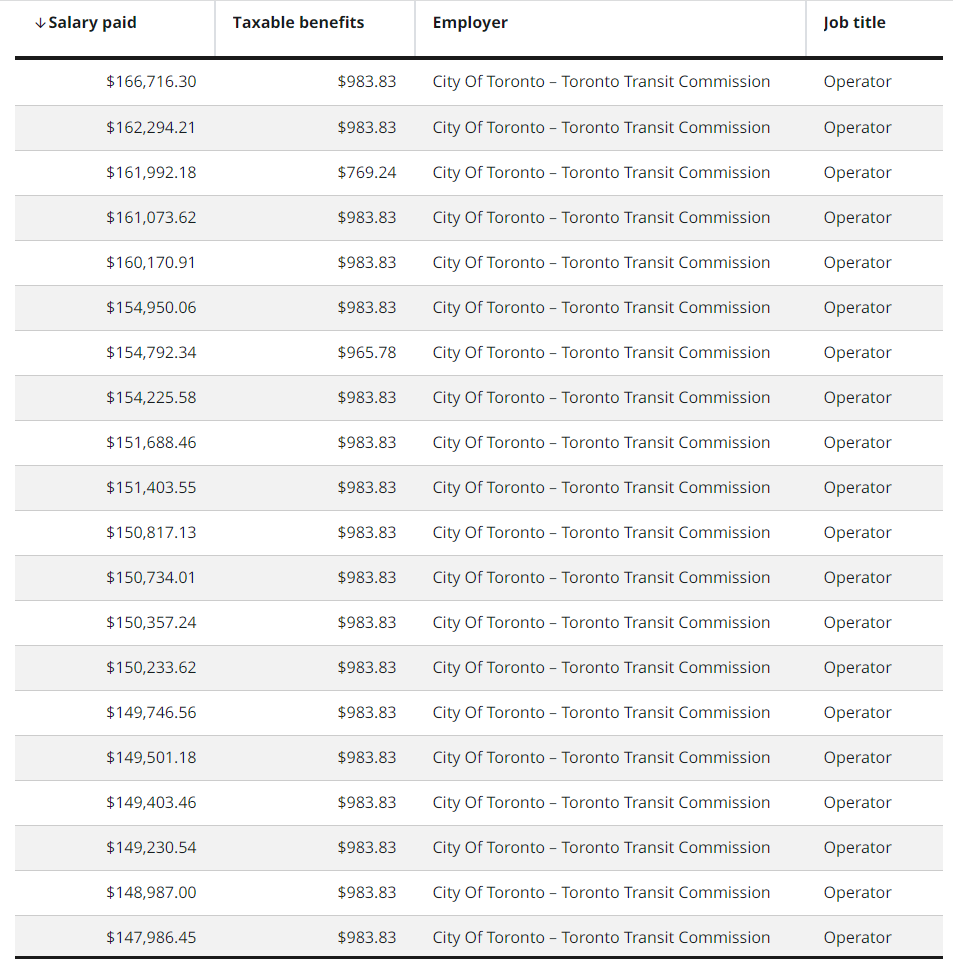Click employer cell in the $154,225.58 row
This screenshot has height=959, width=953.
601,398
